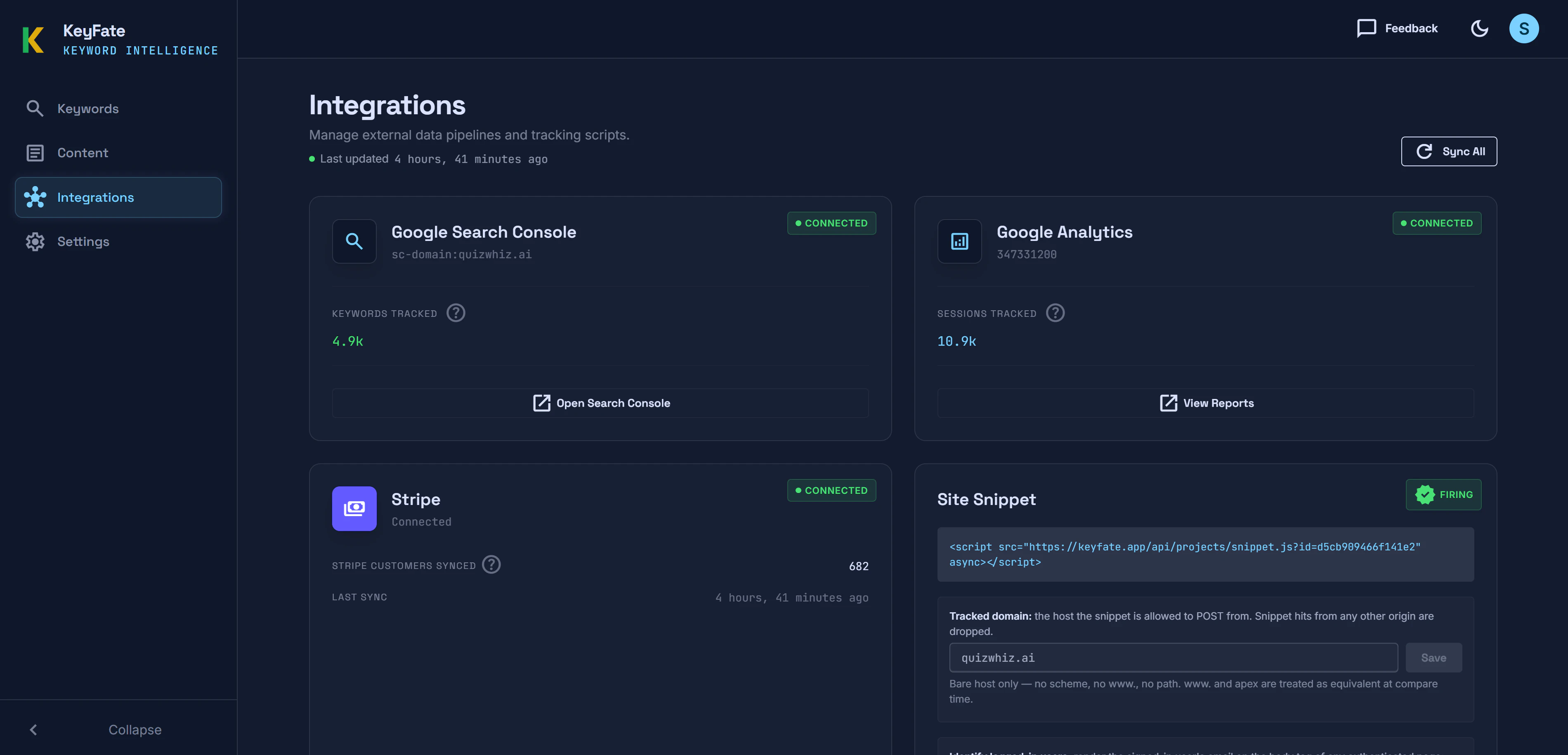Click the Keywords magnifier icon
Image resolution: width=1568 pixels, height=755 pixels.
pyautogui.click(x=35, y=108)
